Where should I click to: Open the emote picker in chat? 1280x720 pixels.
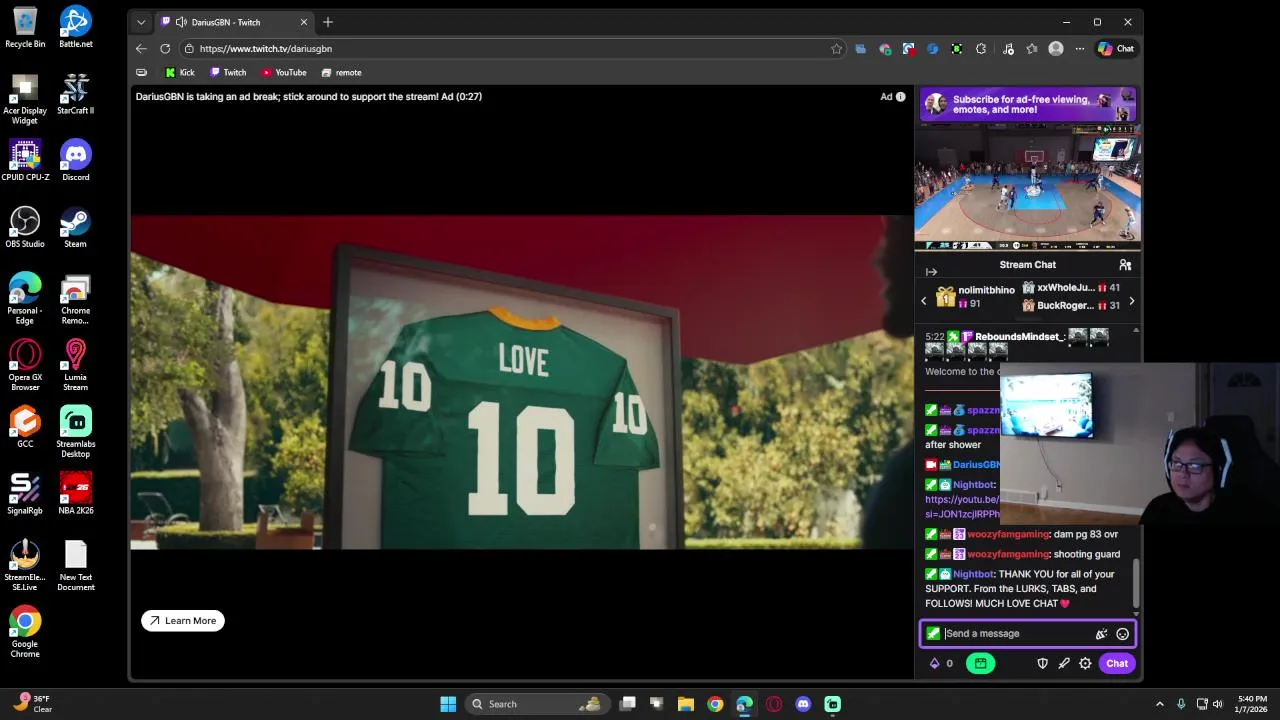pos(1122,633)
